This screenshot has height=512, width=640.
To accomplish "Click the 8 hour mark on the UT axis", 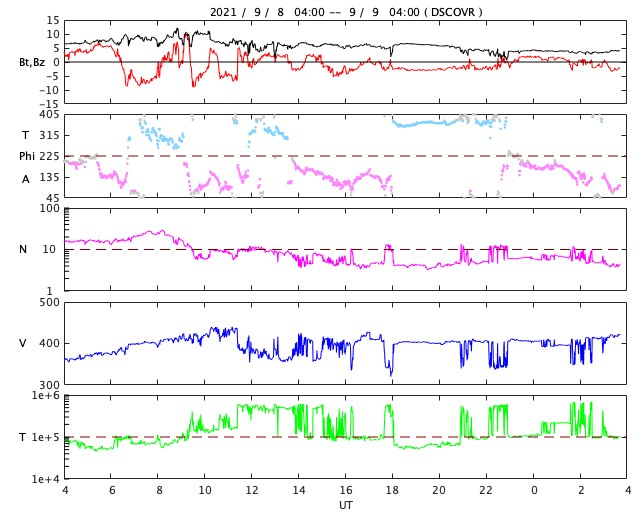I will pos(159,490).
